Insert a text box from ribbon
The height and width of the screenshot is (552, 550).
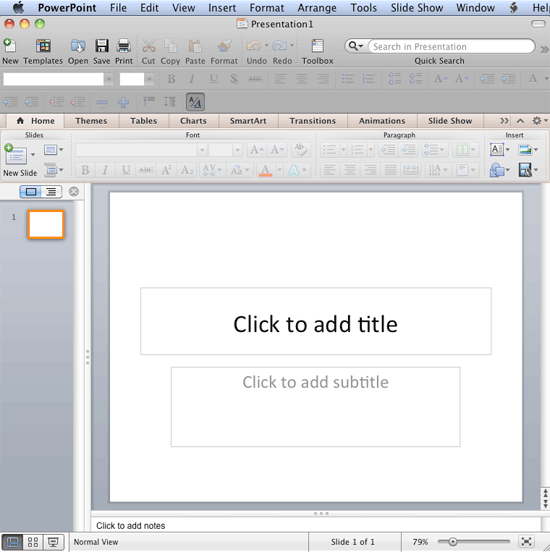pos(497,150)
